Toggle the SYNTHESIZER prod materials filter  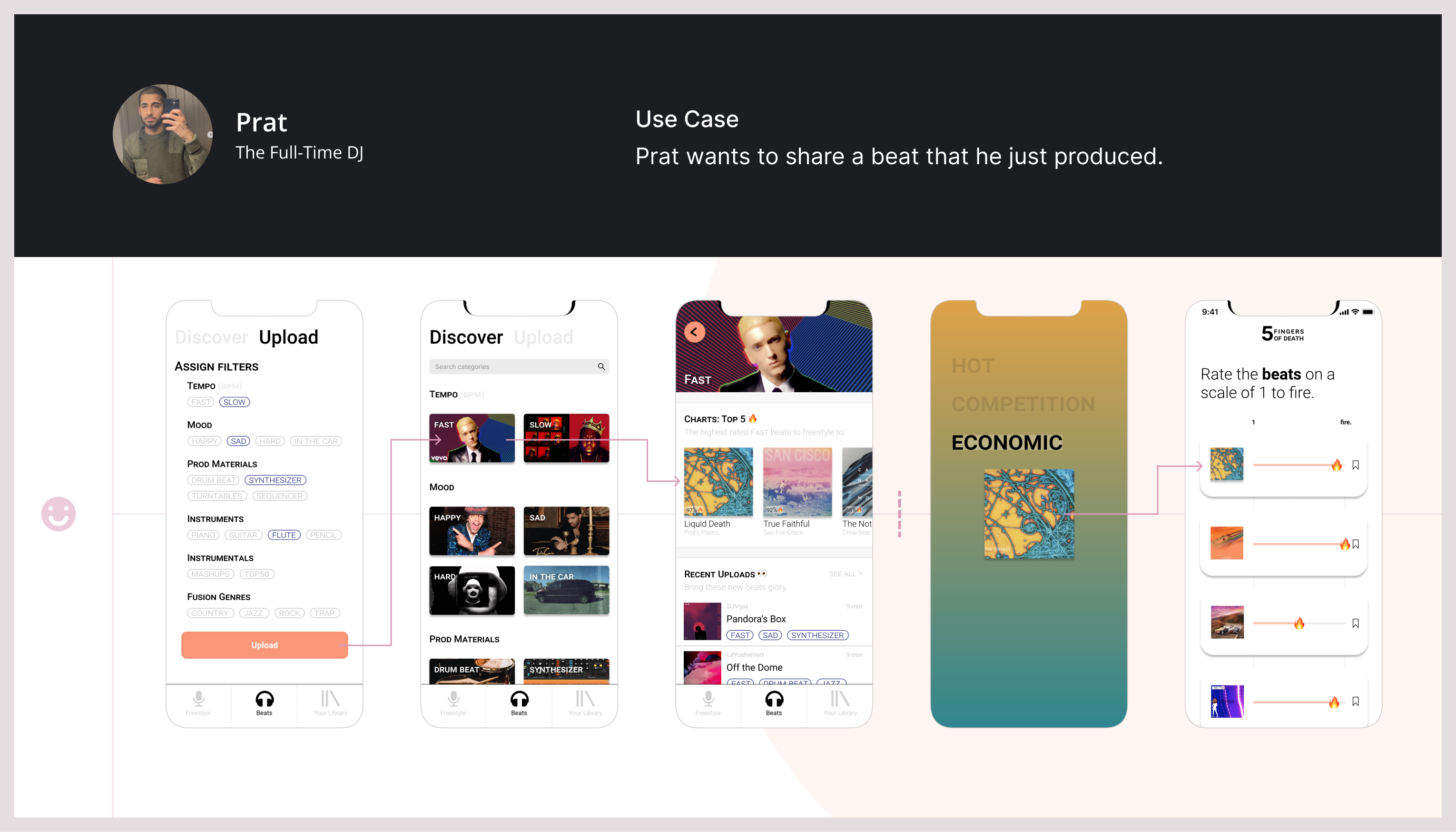[x=275, y=480]
